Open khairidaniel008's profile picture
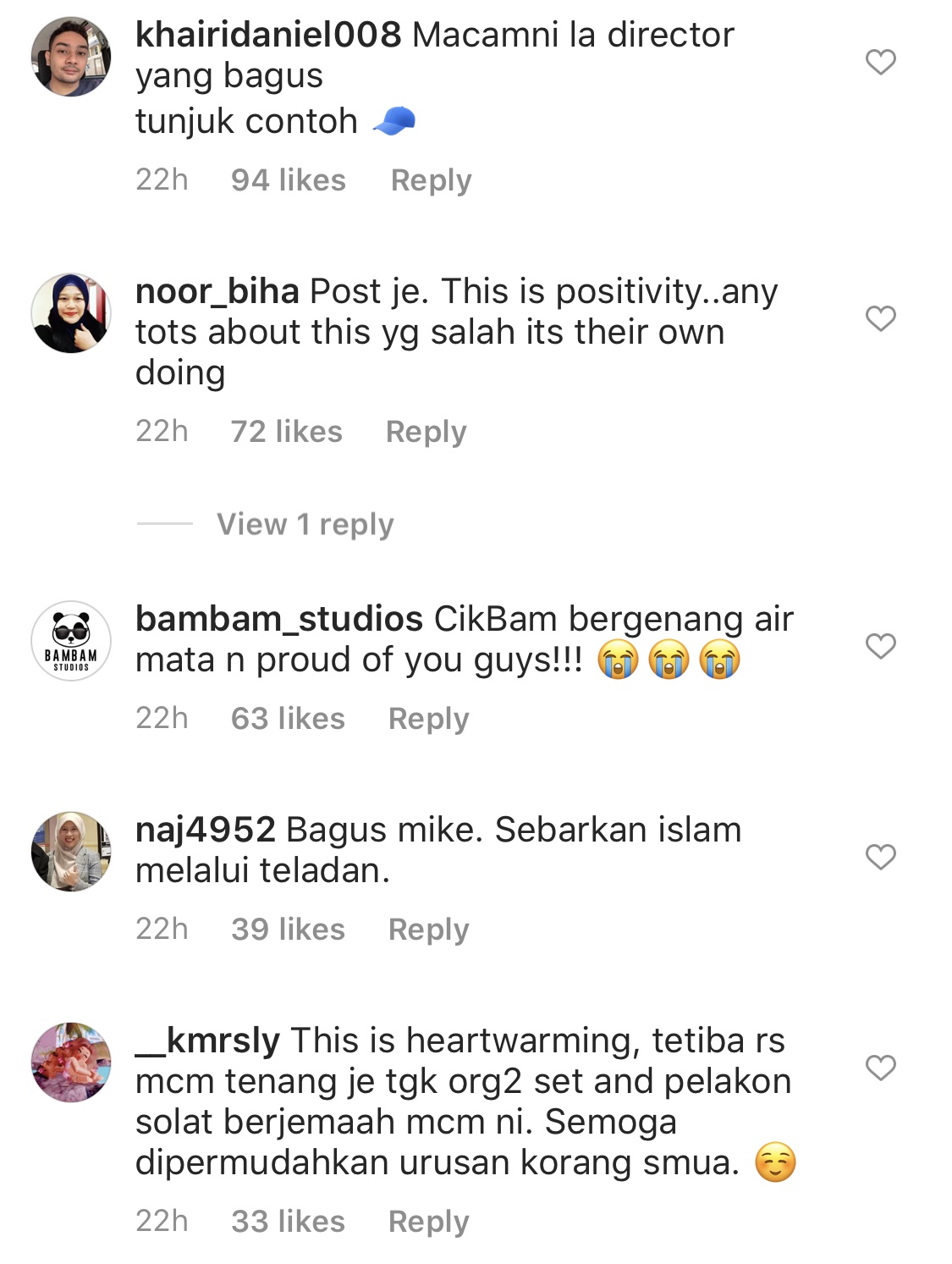Screen dimensions: 952x1264 [71, 57]
